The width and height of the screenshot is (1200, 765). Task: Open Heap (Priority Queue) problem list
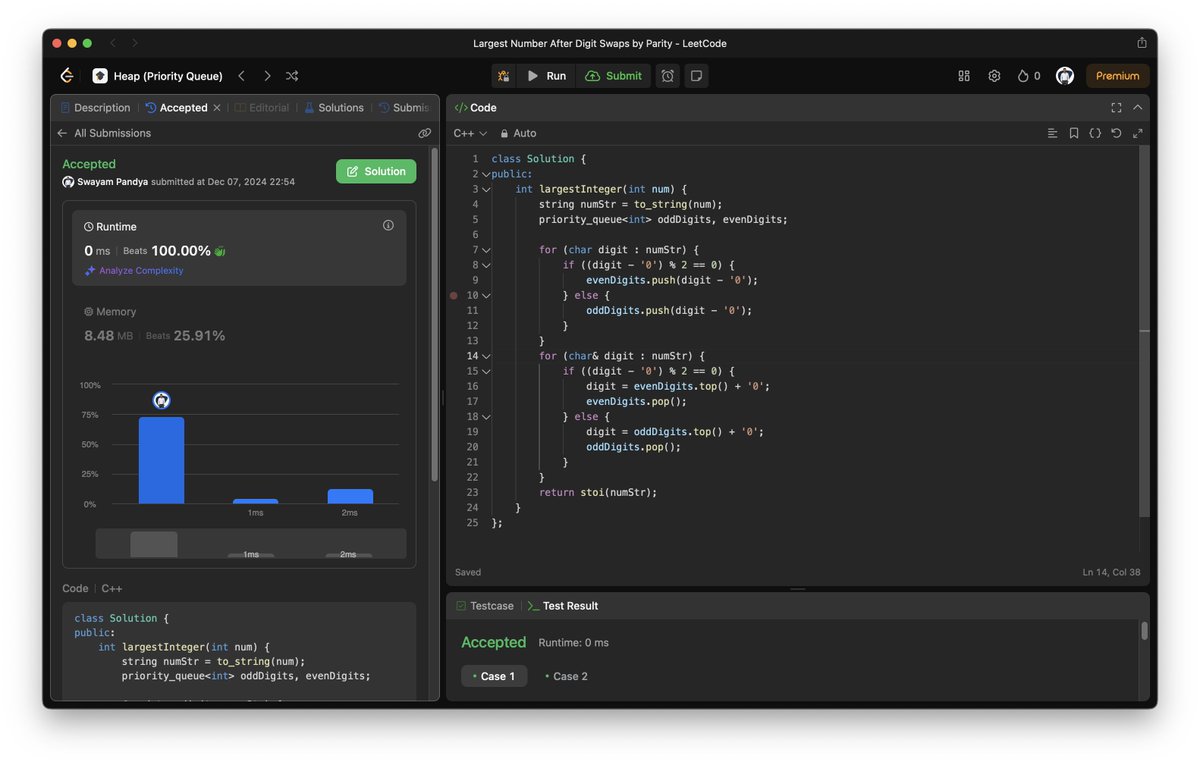158,76
